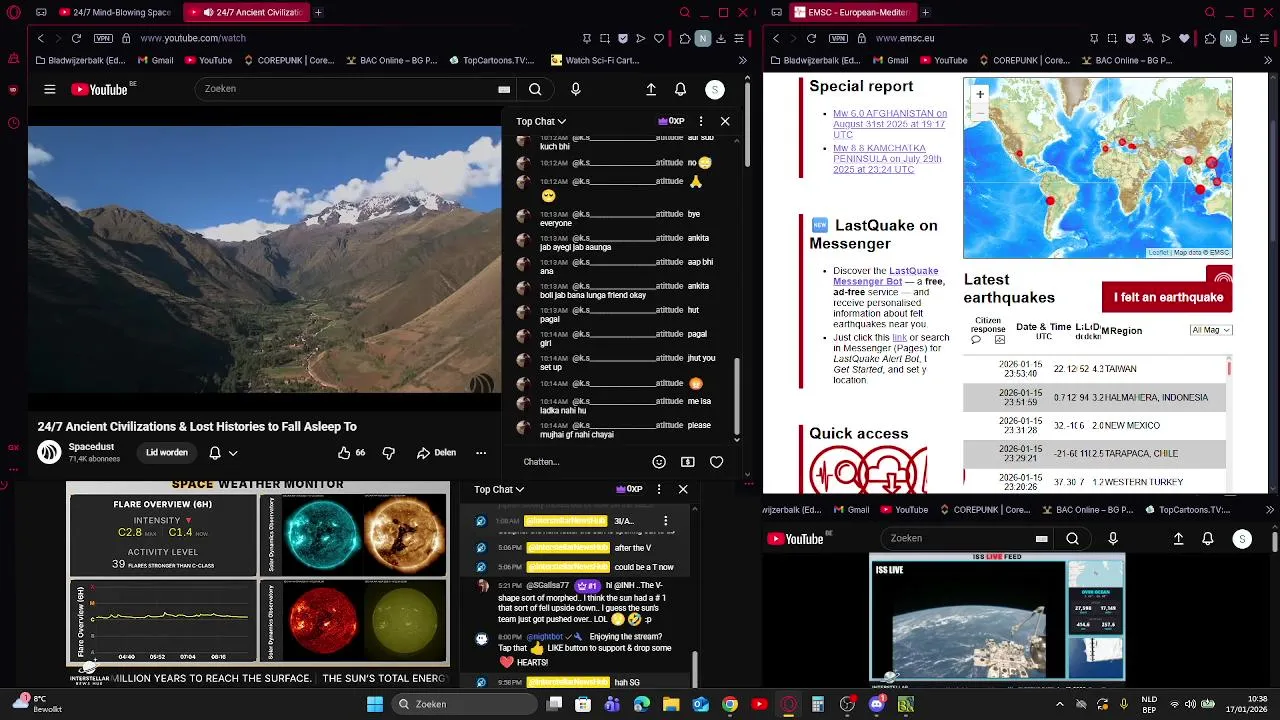Select the HALMAHERA, INDONESIA earthquake row
This screenshot has height=720, width=1280.
[1094, 397]
